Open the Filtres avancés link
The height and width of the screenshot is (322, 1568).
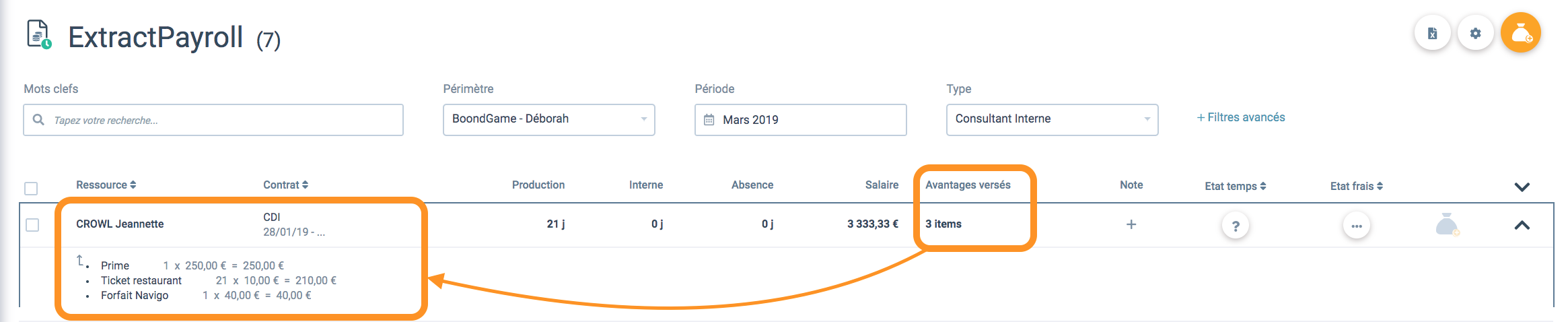point(1240,117)
